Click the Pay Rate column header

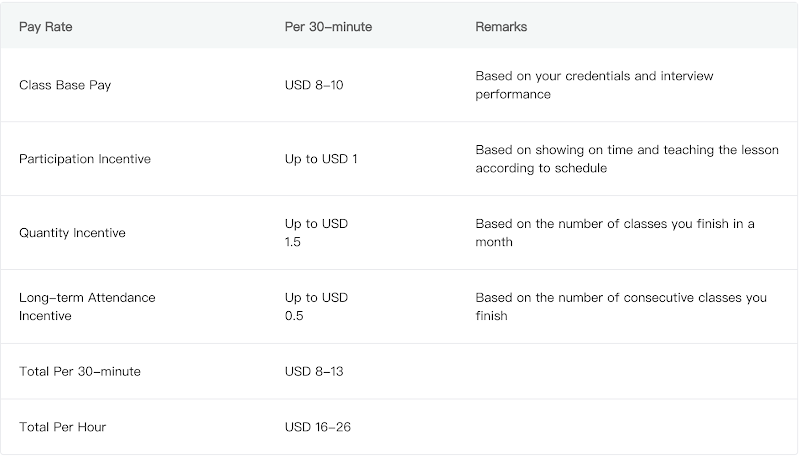[x=46, y=27]
